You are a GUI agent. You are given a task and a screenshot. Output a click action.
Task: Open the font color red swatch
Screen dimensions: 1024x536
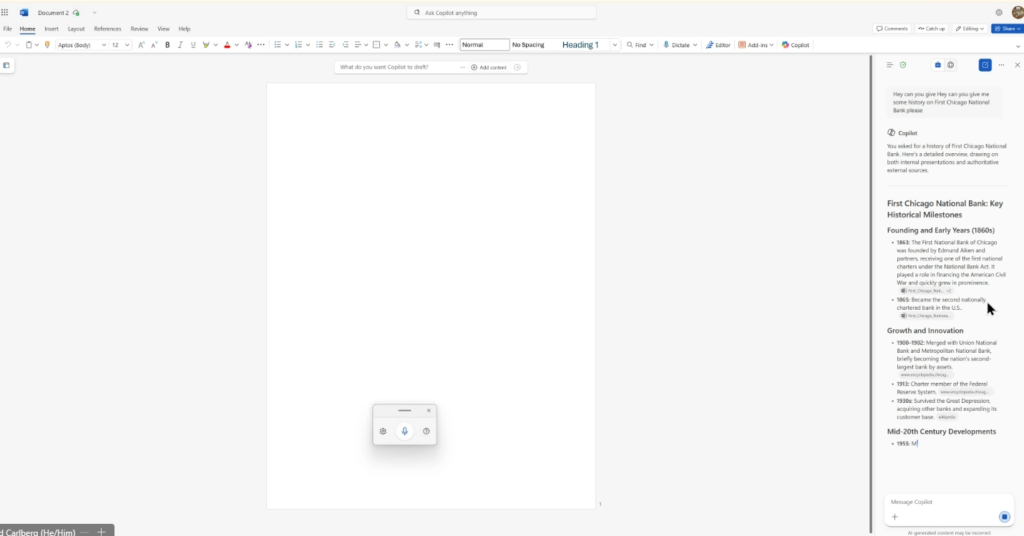(x=226, y=45)
